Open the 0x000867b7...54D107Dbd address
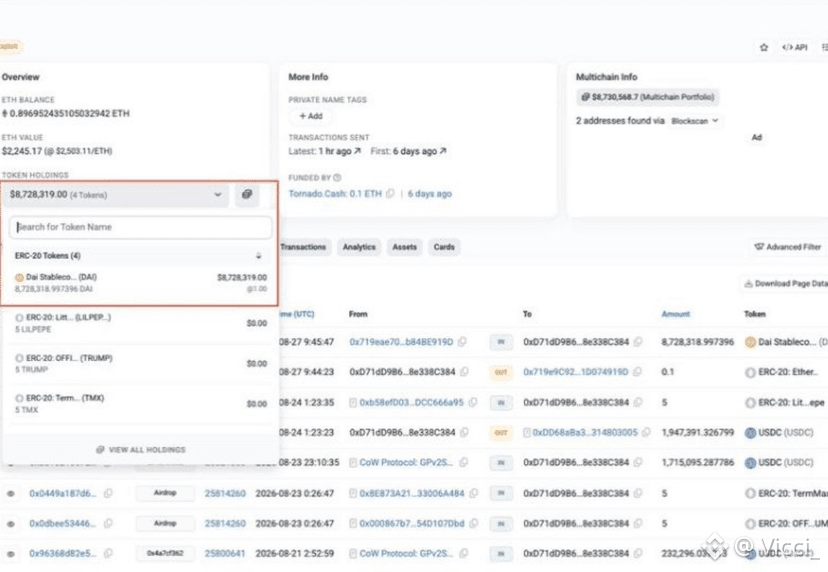 [412, 524]
